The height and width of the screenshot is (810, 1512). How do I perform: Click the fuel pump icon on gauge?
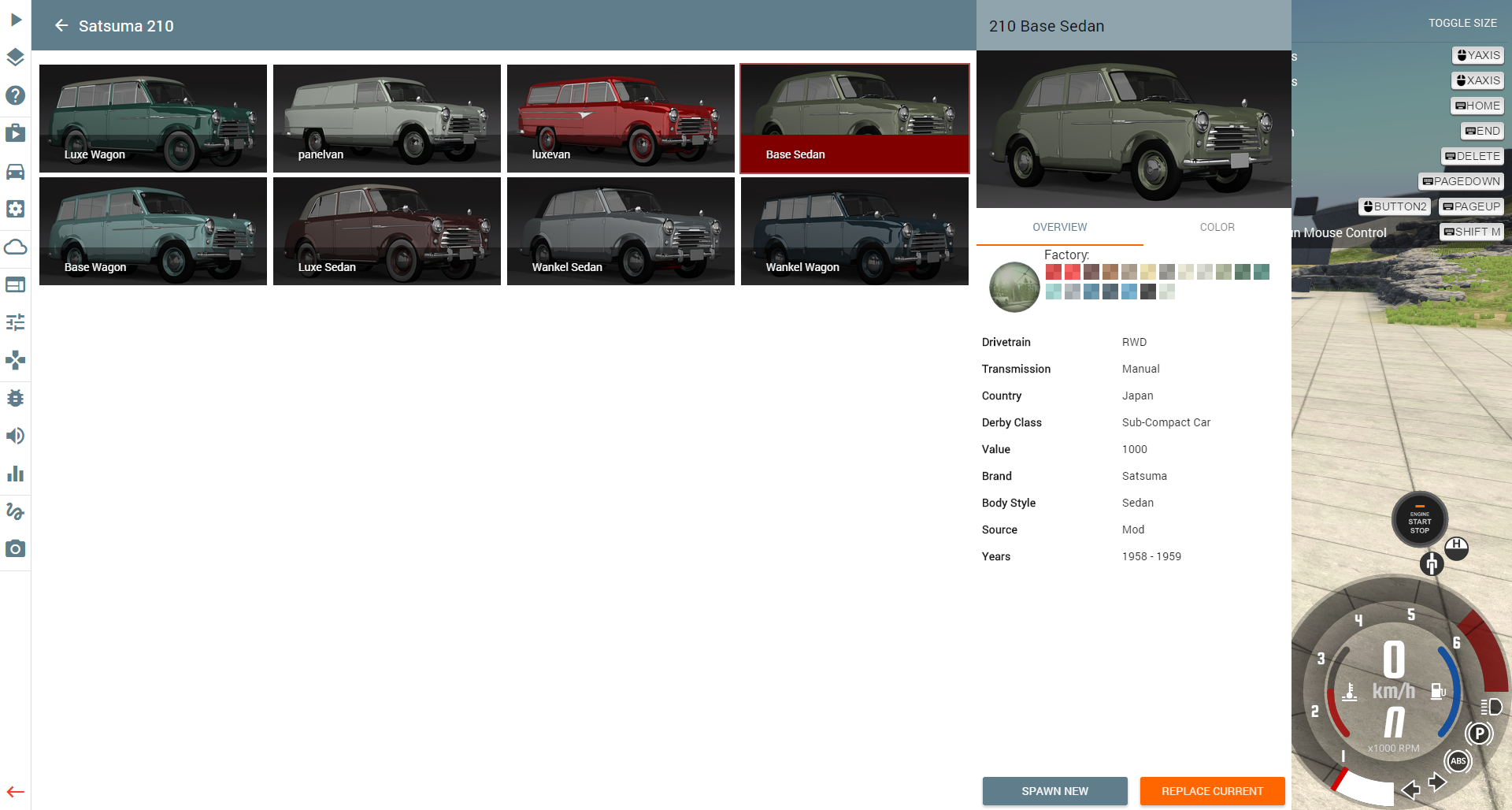[x=1438, y=691]
